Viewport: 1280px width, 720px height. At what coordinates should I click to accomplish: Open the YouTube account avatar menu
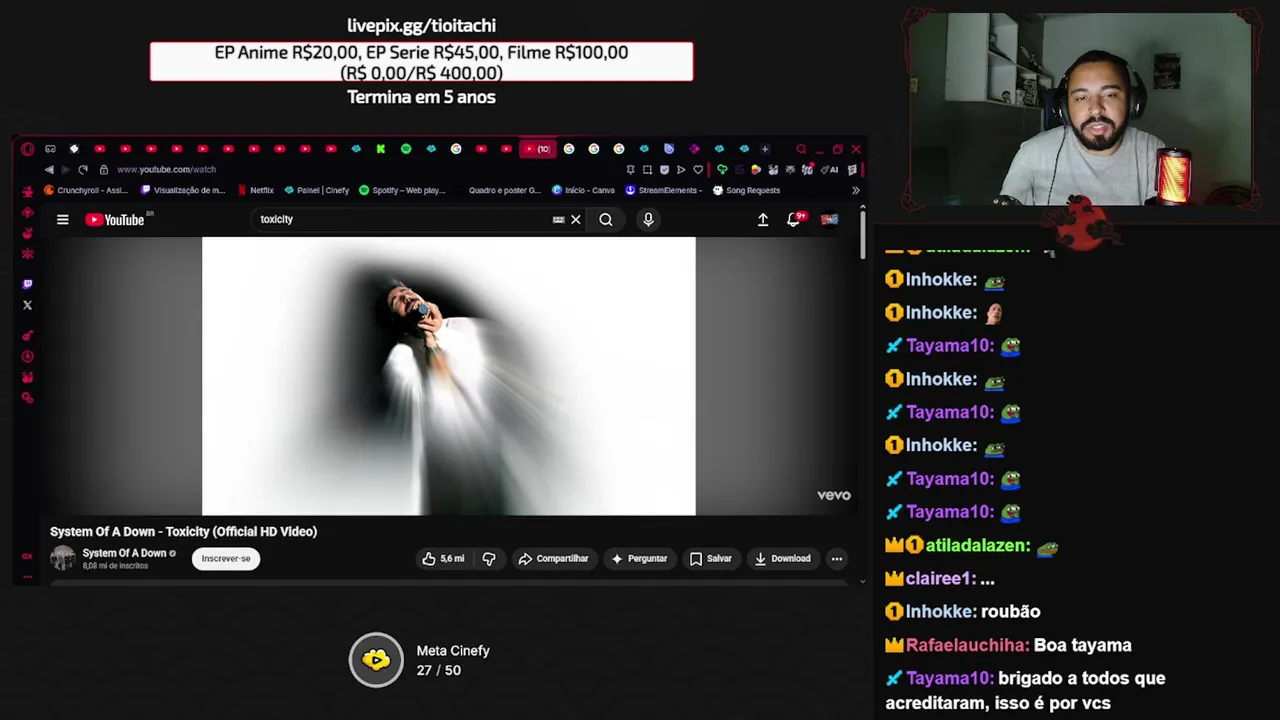click(x=829, y=219)
